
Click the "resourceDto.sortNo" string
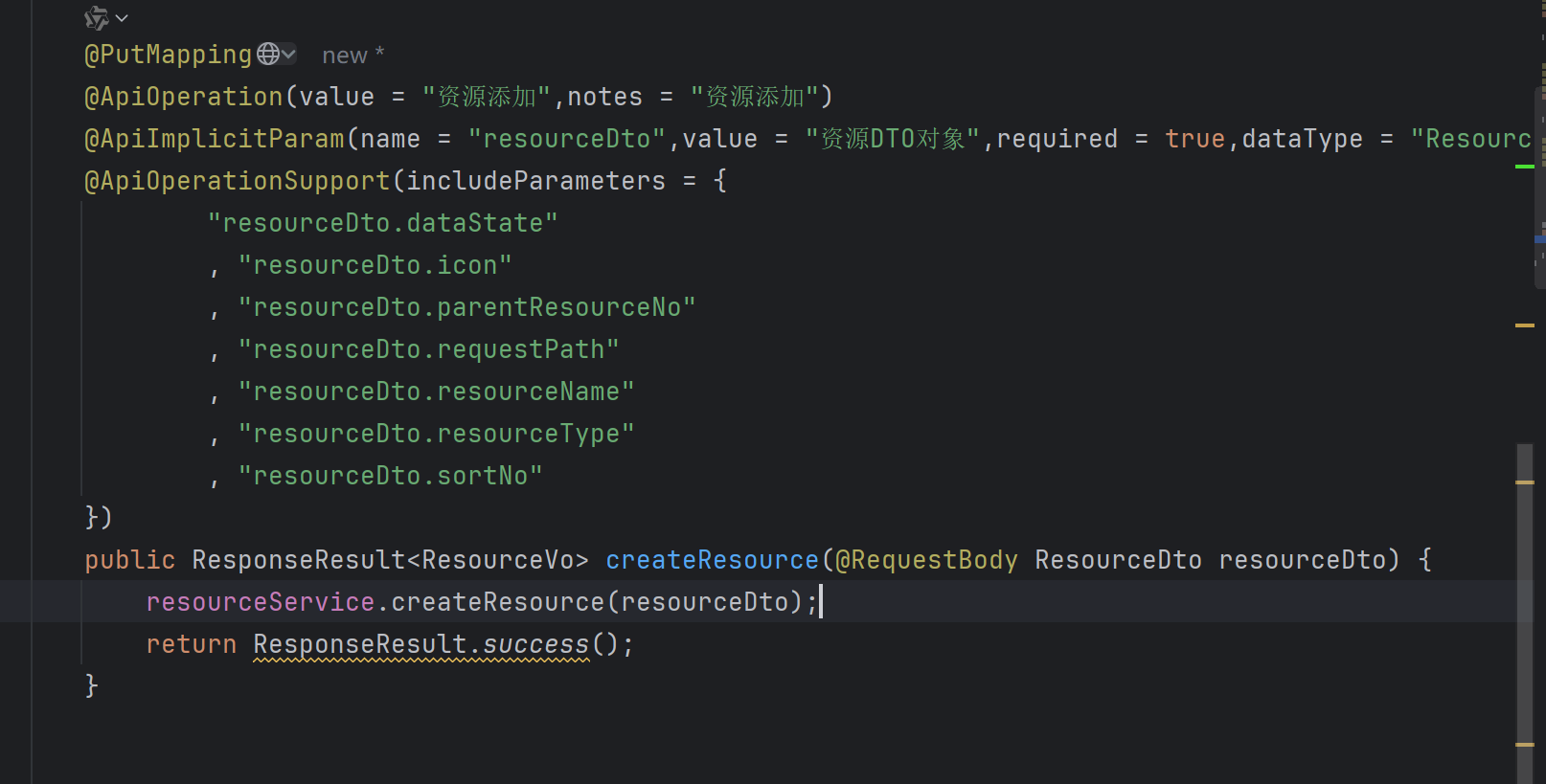point(391,476)
